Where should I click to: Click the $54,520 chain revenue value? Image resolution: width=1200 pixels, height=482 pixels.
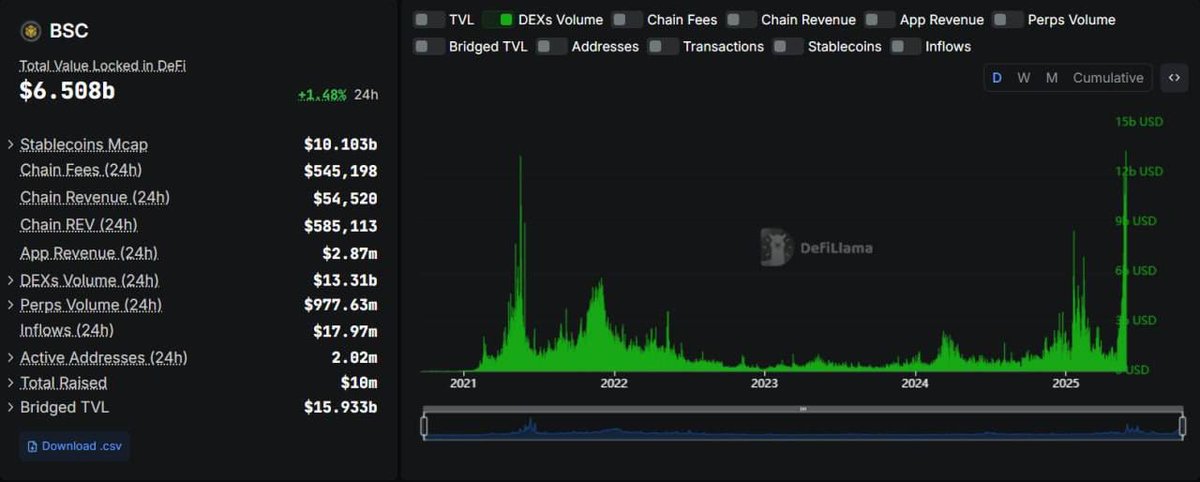point(345,199)
